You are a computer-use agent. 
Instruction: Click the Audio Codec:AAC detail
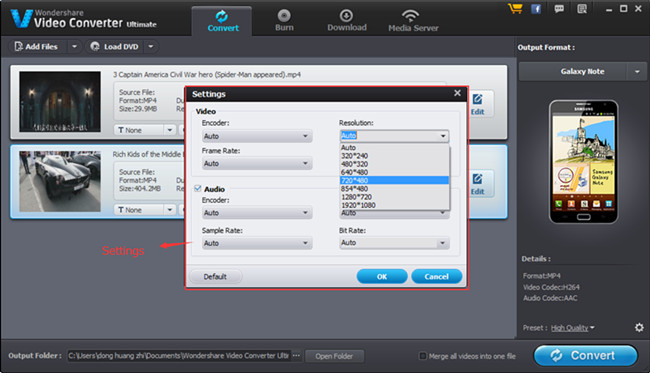[550, 298]
